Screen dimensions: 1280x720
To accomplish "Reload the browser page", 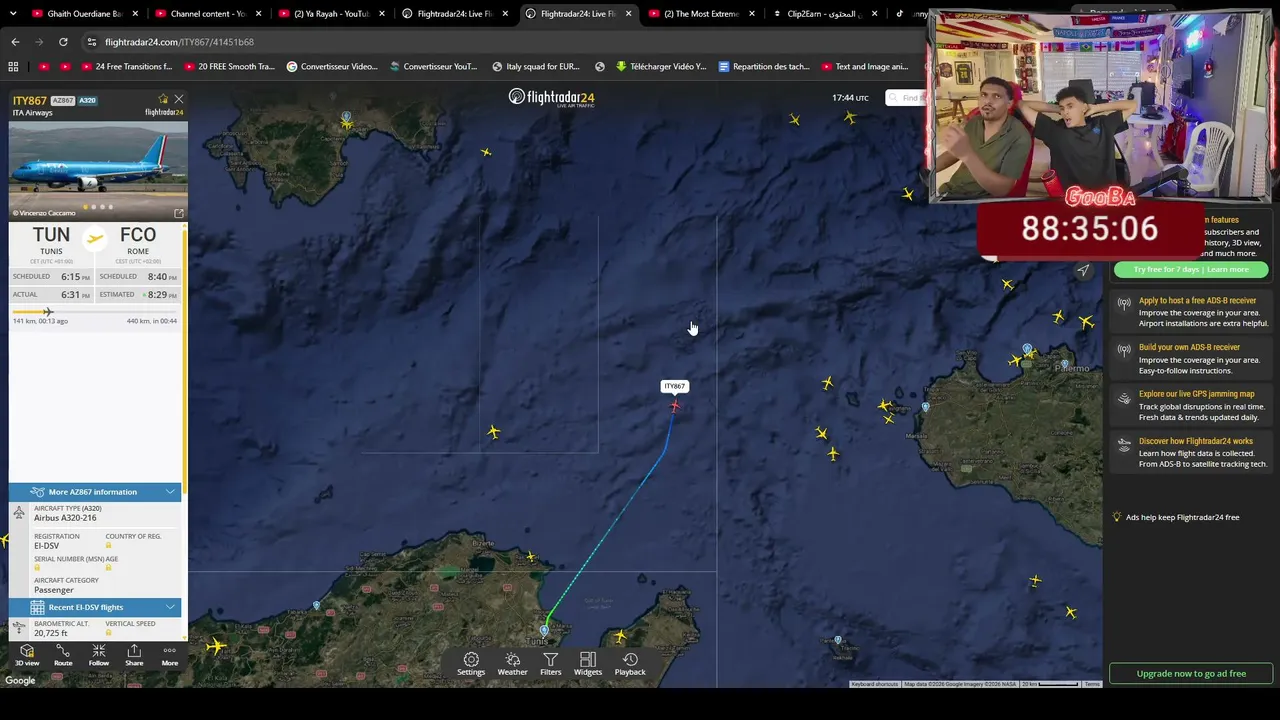I will (x=63, y=42).
